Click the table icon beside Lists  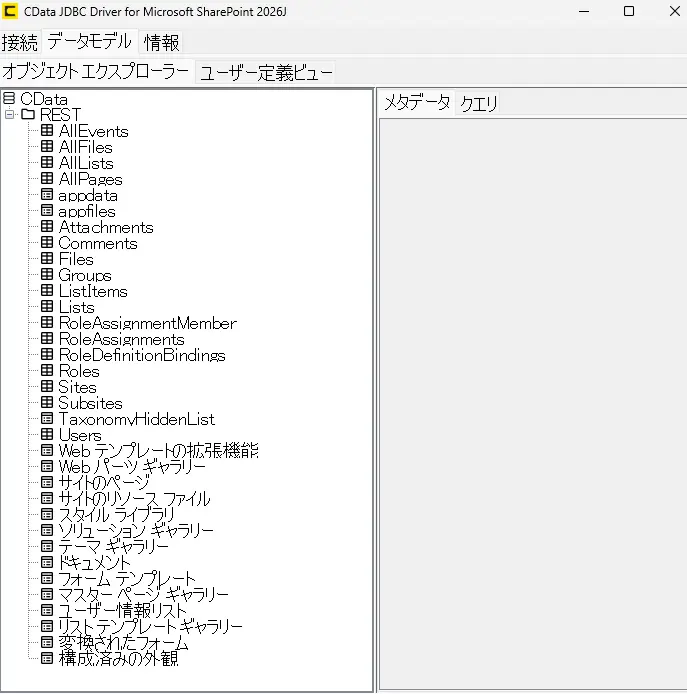click(x=47, y=306)
